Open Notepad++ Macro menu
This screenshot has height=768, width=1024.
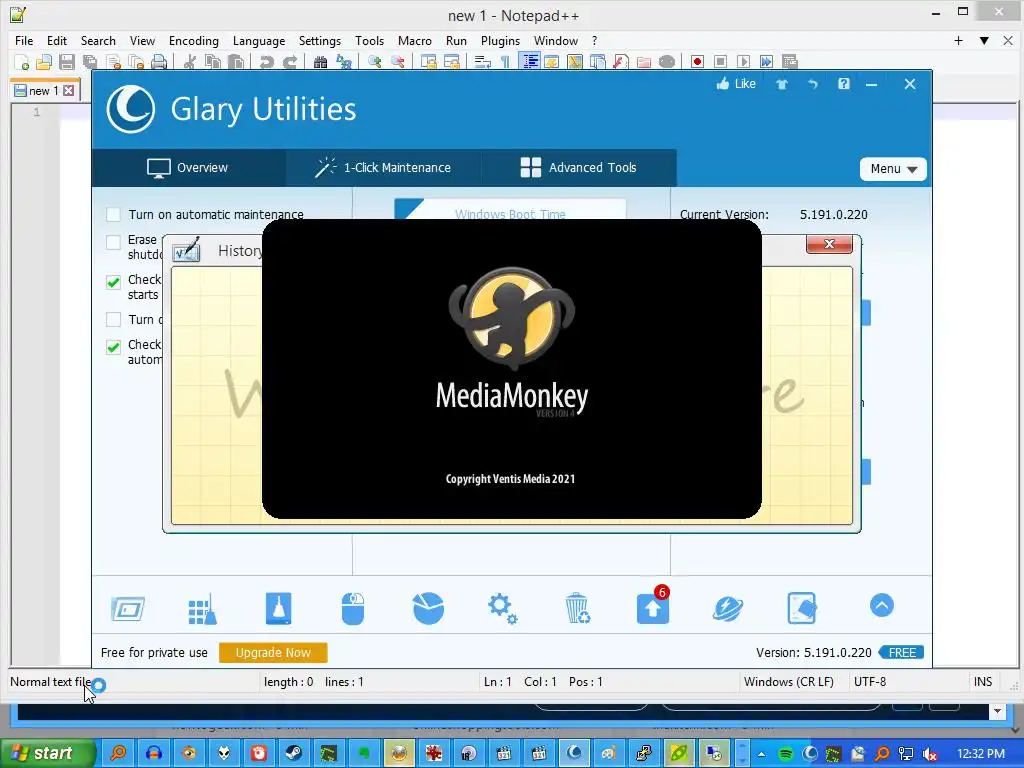[415, 40]
